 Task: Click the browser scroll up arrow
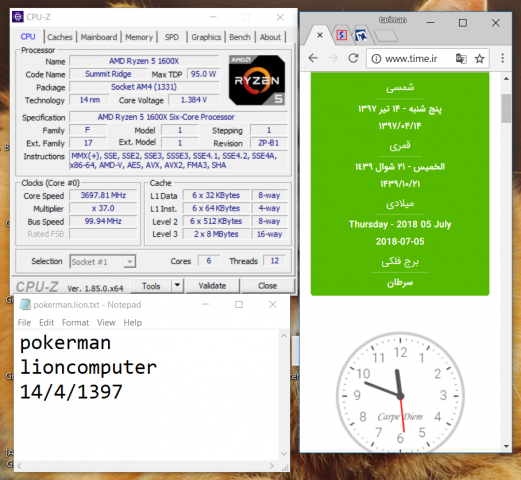(506, 79)
